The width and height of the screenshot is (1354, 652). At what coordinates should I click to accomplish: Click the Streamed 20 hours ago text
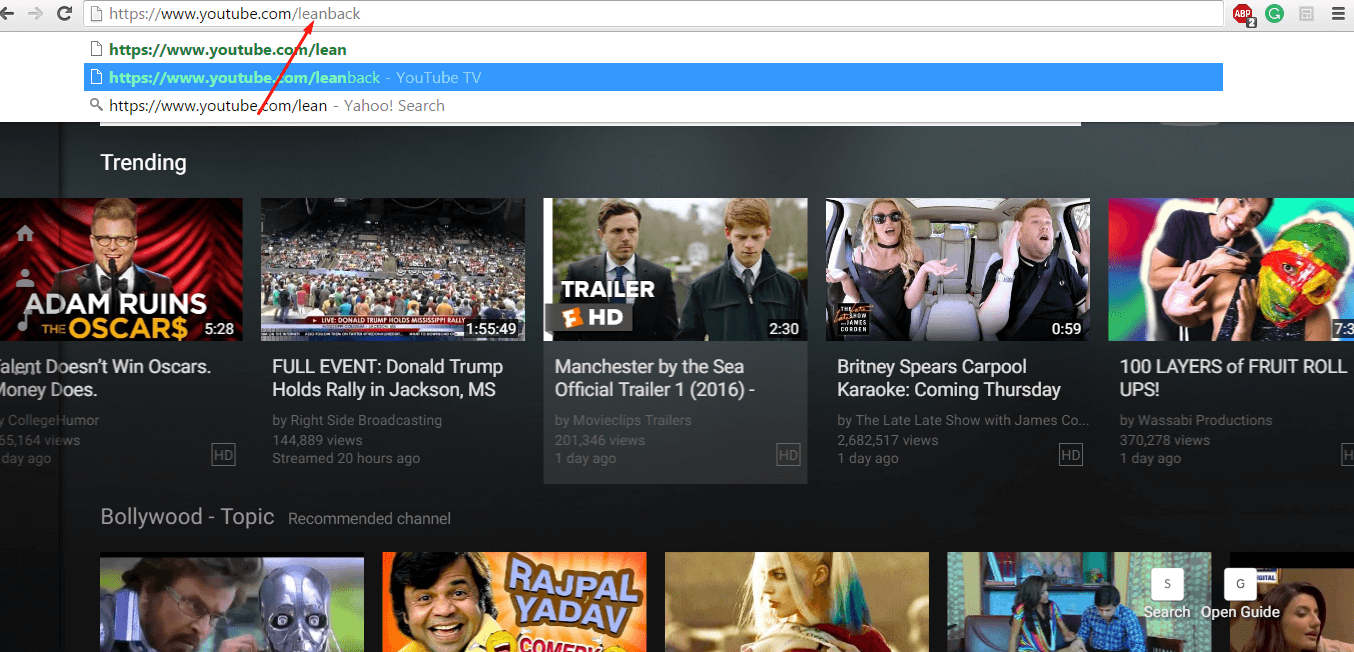[x=346, y=458]
